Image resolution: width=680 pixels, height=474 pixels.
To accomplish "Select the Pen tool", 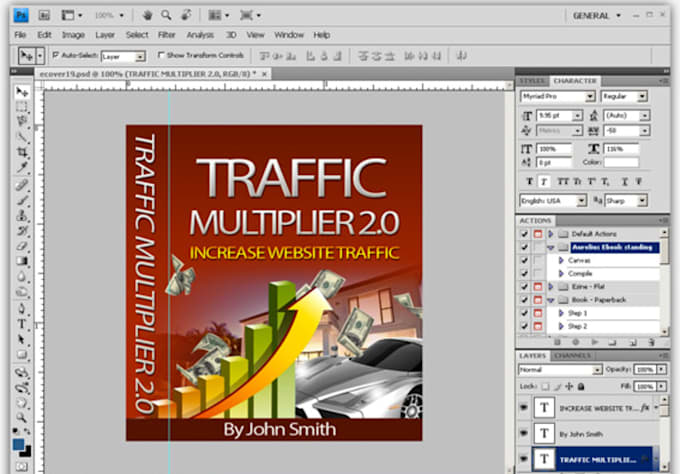I will pos(21,309).
